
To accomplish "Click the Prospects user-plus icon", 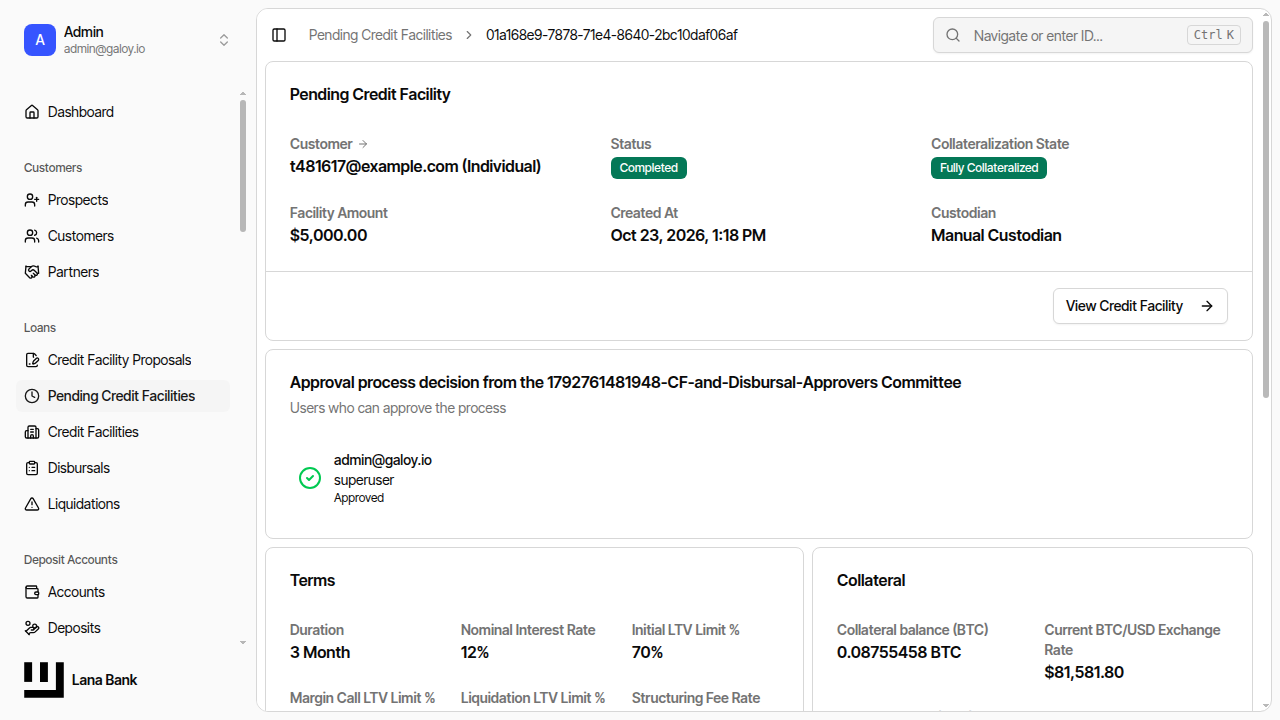I will click(x=32, y=200).
